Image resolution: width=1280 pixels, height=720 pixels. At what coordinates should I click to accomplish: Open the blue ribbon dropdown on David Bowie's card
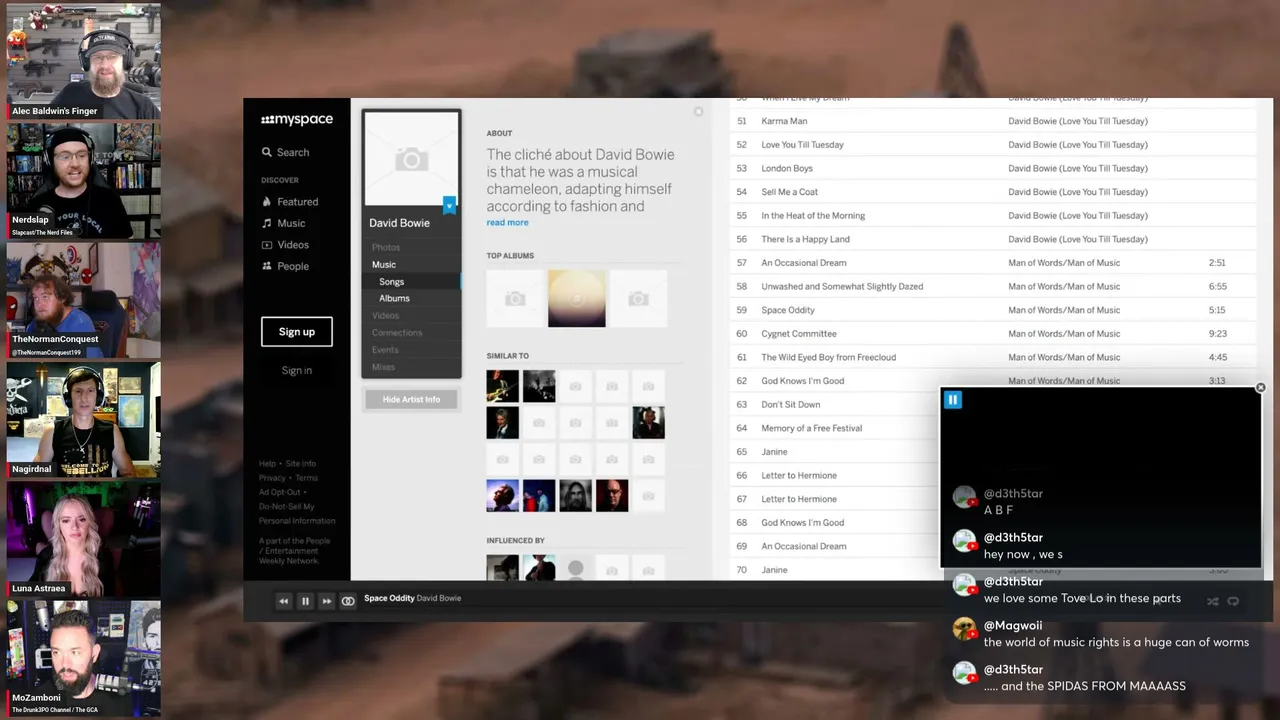click(x=450, y=205)
